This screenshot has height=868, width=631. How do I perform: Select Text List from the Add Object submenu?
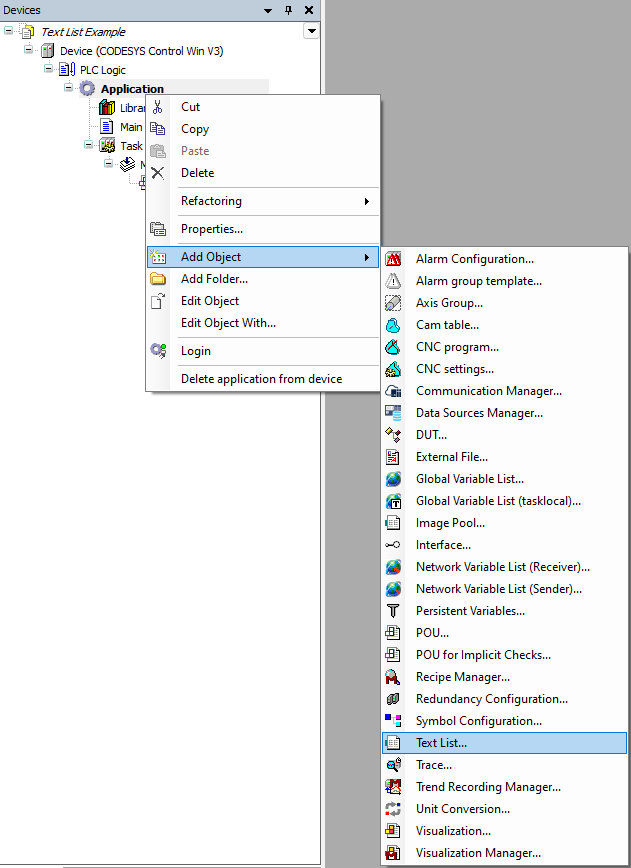point(504,743)
